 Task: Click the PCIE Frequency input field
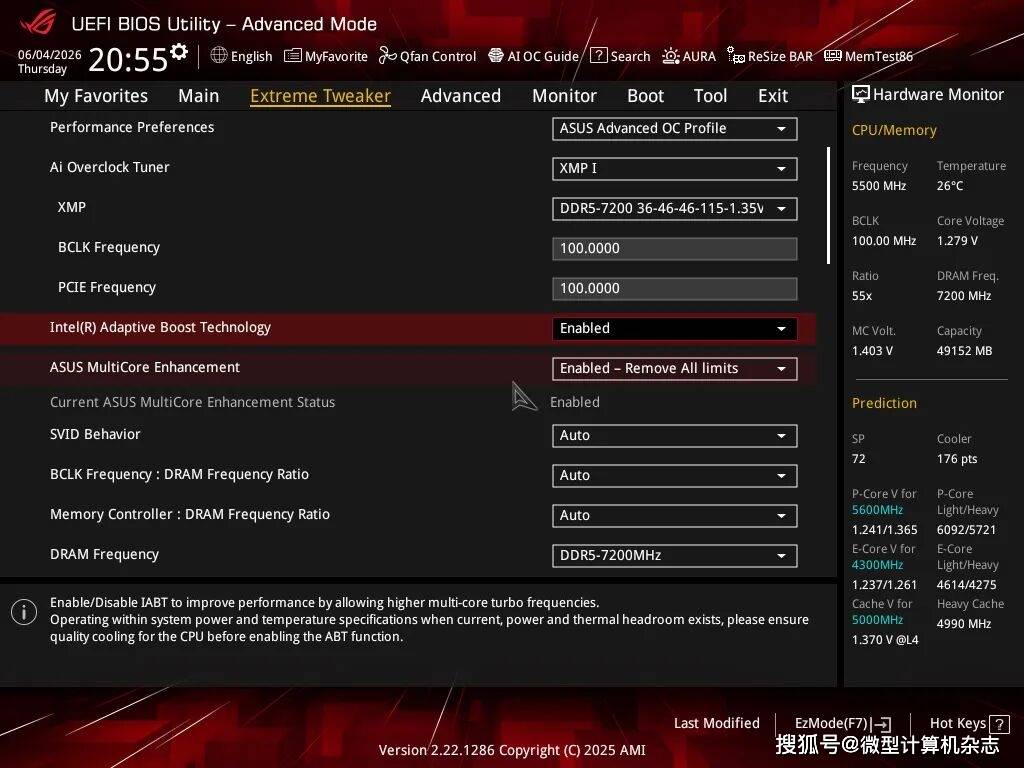(x=675, y=288)
